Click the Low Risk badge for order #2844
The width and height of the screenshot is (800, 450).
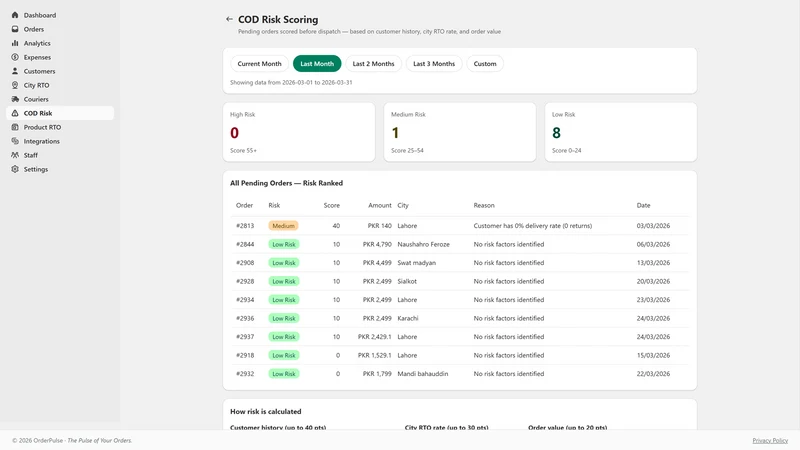point(284,244)
